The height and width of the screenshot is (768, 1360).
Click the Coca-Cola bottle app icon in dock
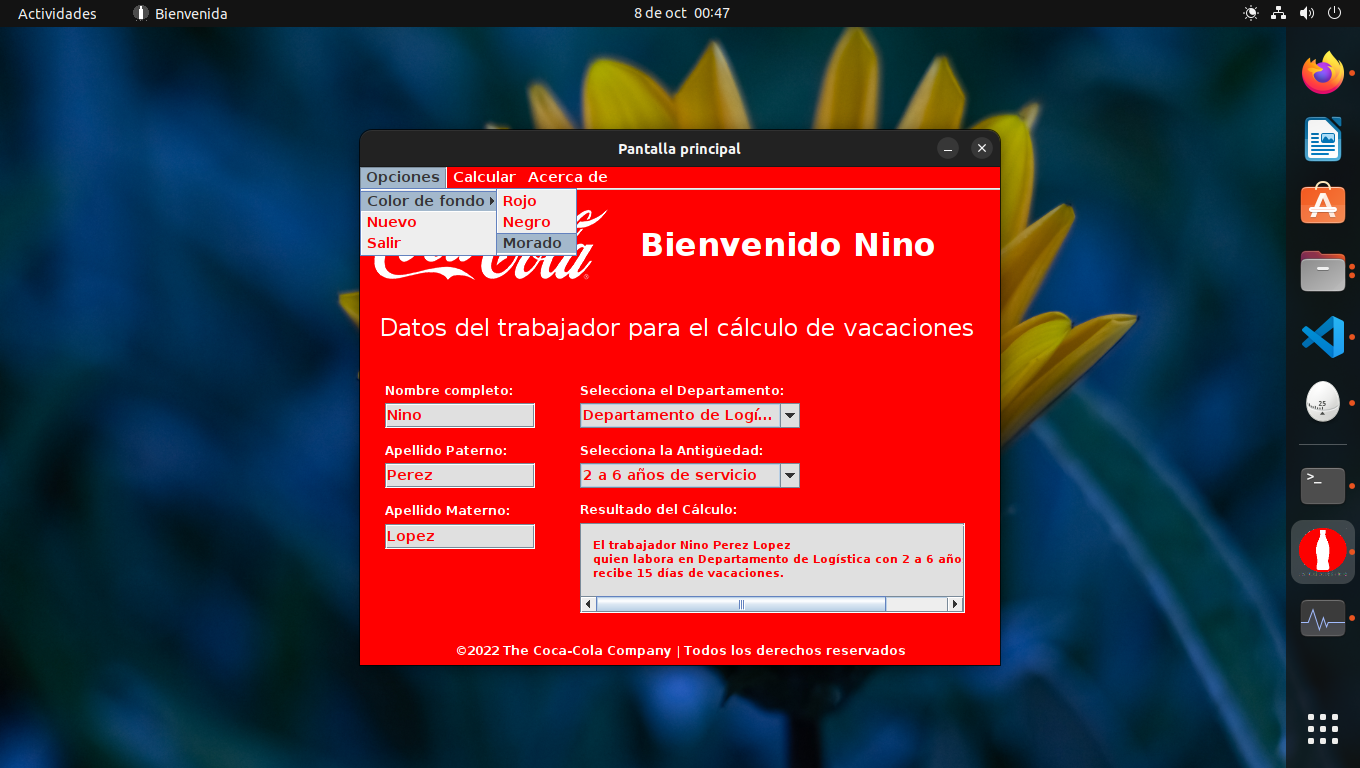[1323, 552]
